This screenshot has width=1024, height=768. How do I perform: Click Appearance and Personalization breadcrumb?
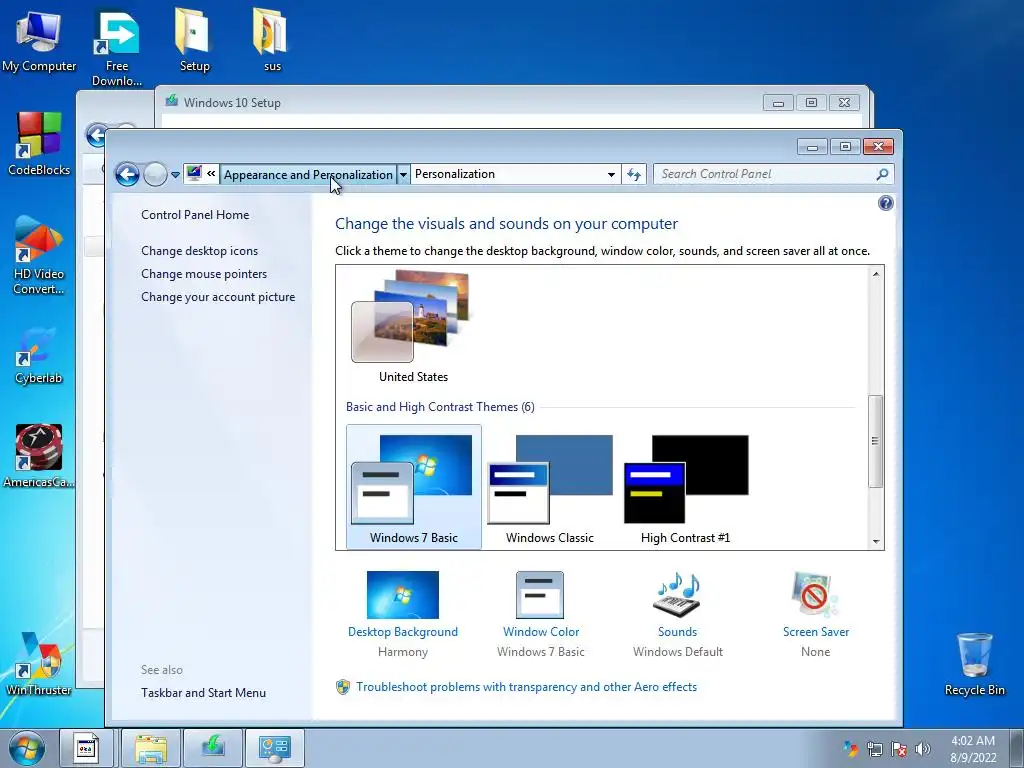point(308,174)
